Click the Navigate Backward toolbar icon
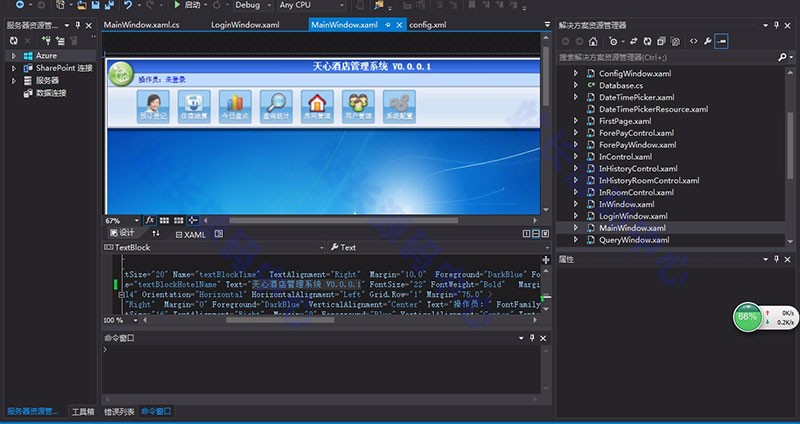 tap(19, 5)
